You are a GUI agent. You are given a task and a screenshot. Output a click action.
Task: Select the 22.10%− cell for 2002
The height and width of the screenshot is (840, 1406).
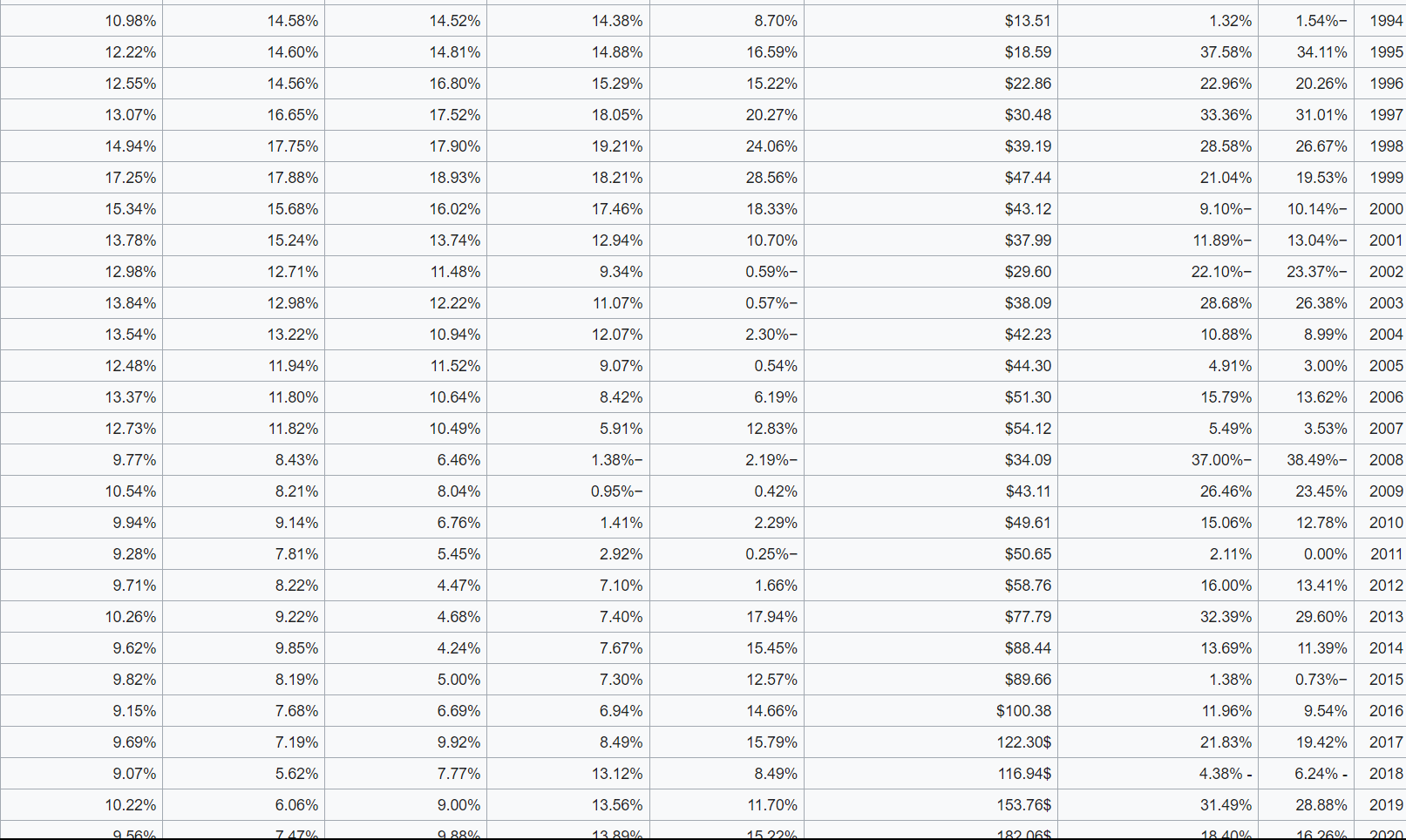click(1221, 272)
